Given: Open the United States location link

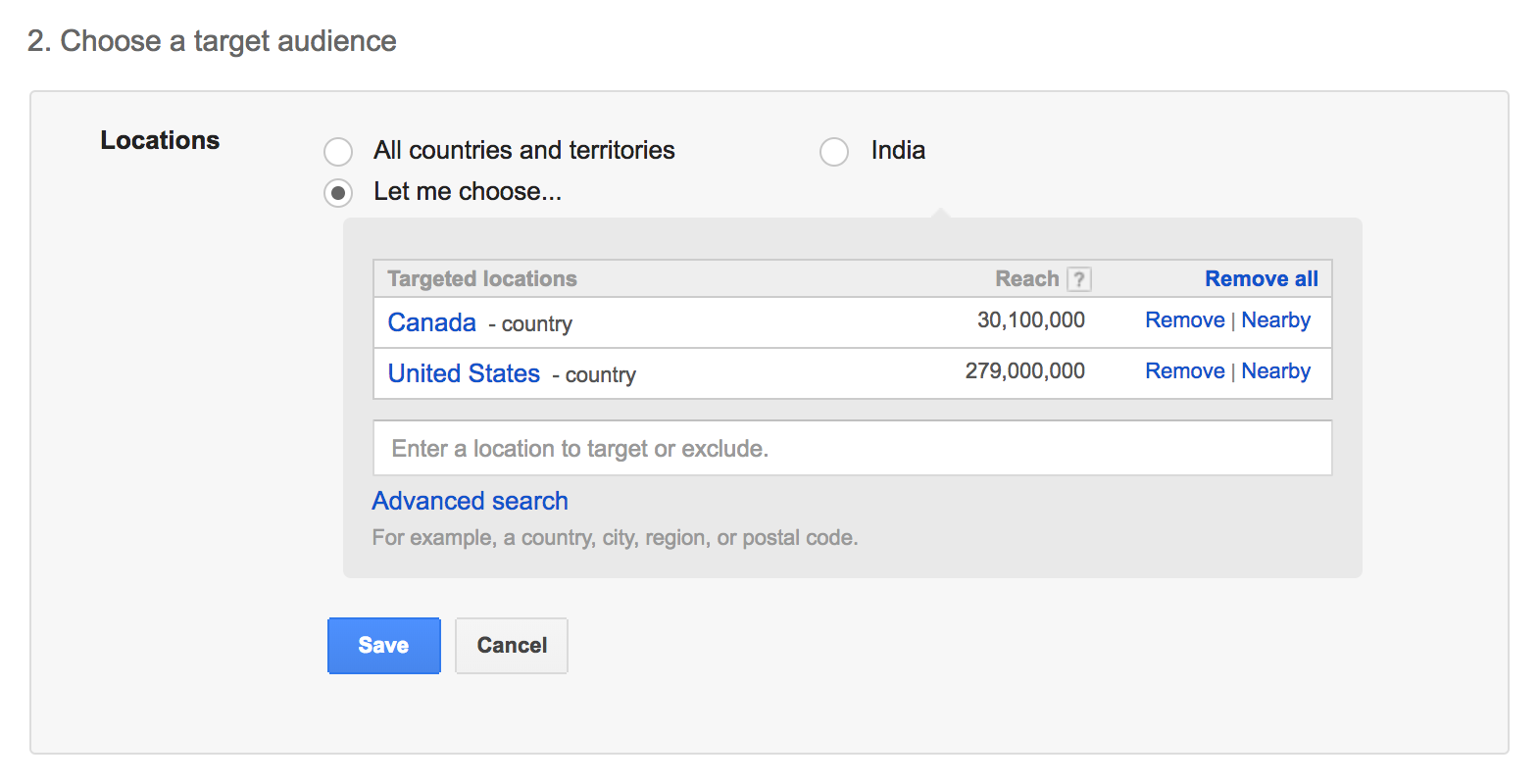Looking at the screenshot, I should 464,373.
